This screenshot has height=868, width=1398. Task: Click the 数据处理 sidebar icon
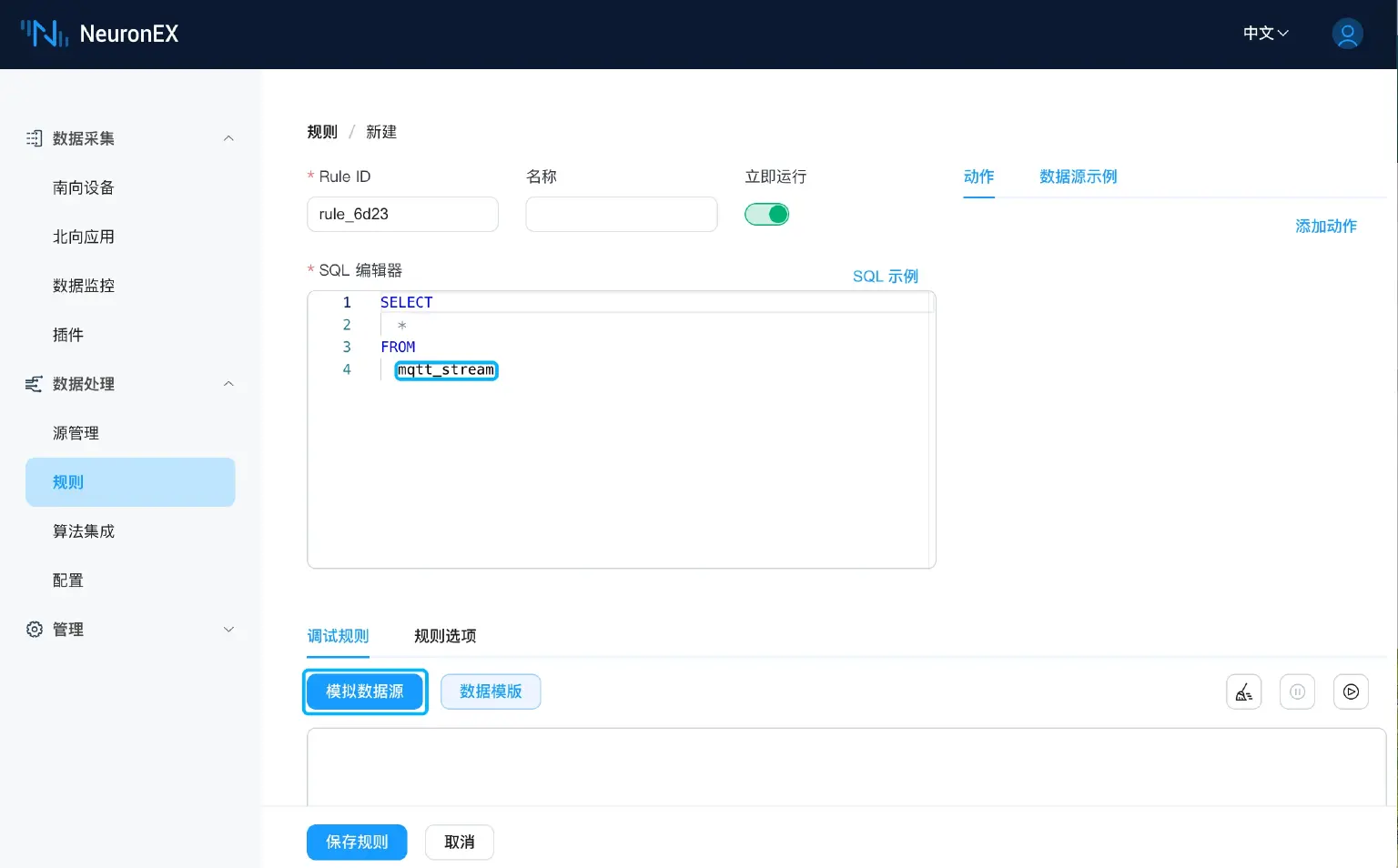click(x=35, y=384)
